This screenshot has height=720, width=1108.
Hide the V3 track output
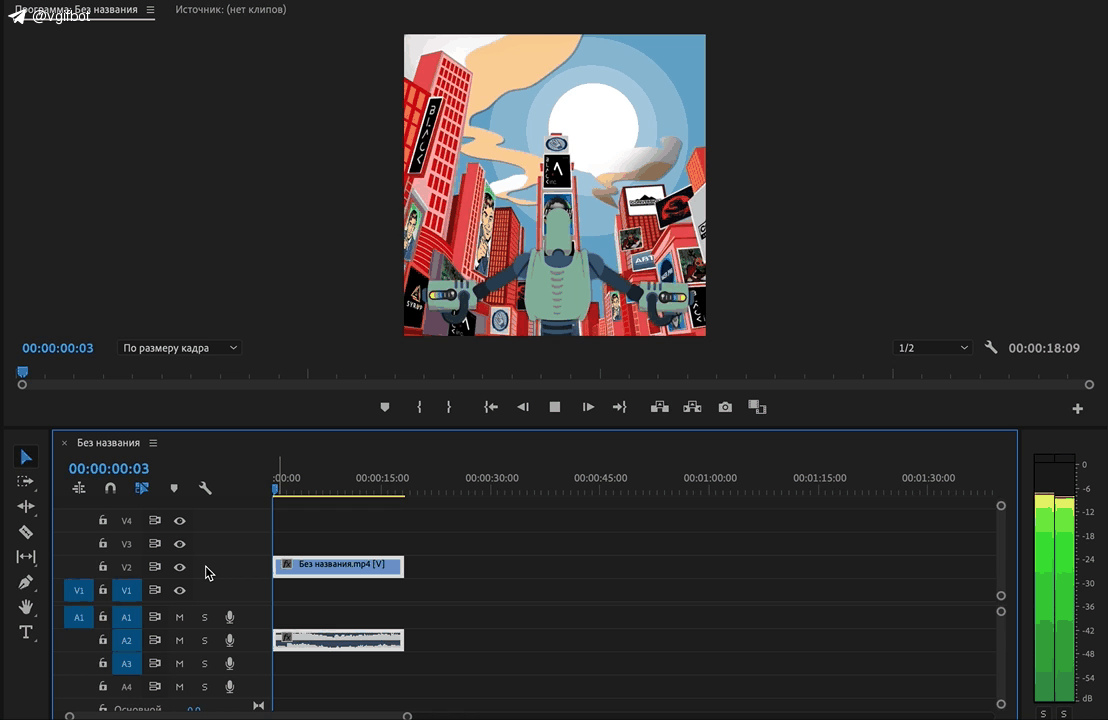[x=179, y=544]
